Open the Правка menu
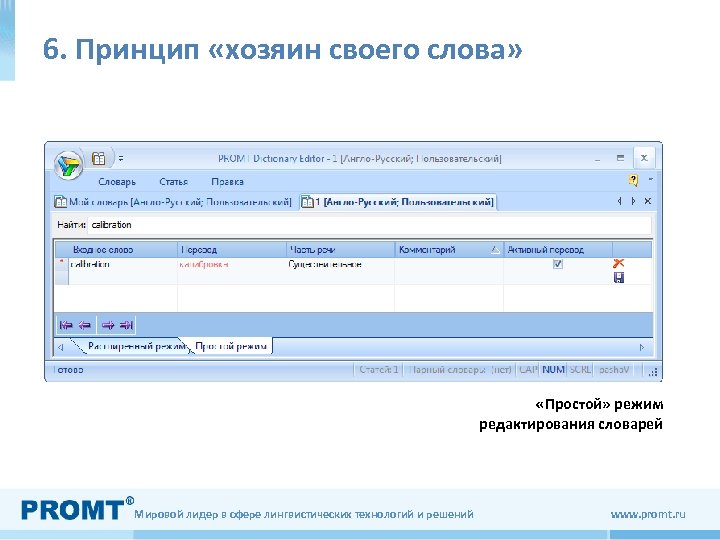This screenshot has width=720, height=540. (x=227, y=182)
